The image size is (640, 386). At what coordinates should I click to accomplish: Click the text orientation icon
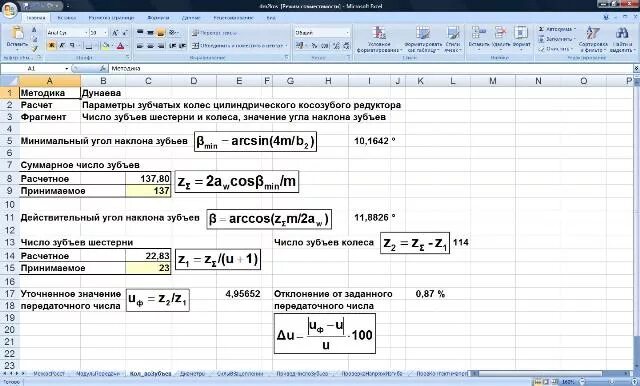point(173,33)
